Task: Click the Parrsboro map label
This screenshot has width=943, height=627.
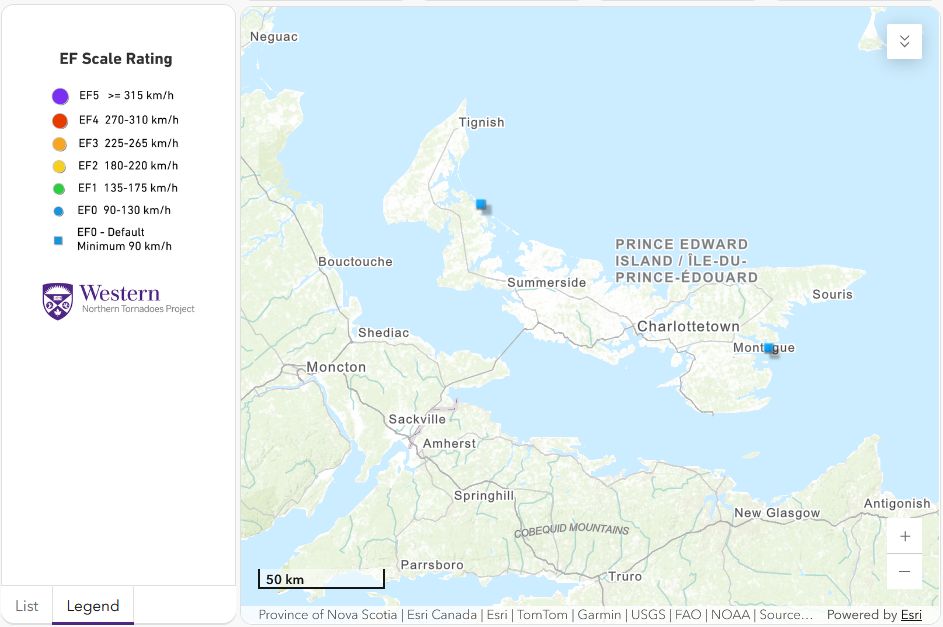Action: (x=432, y=565)
